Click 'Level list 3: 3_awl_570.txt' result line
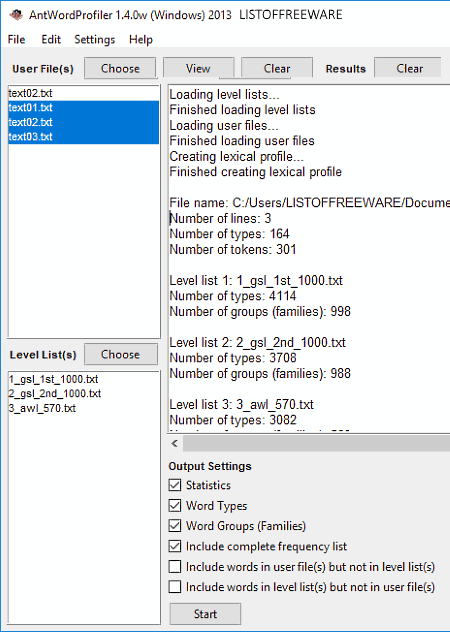 tap(242, 405)
